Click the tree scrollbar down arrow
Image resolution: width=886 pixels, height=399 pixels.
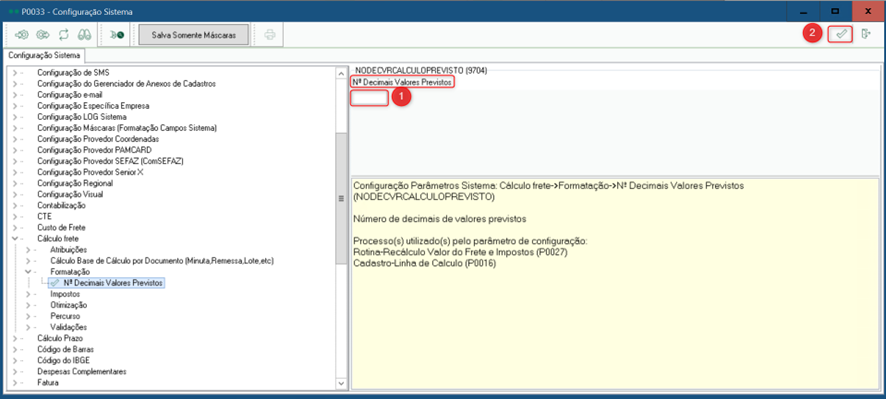coord(341,383)
